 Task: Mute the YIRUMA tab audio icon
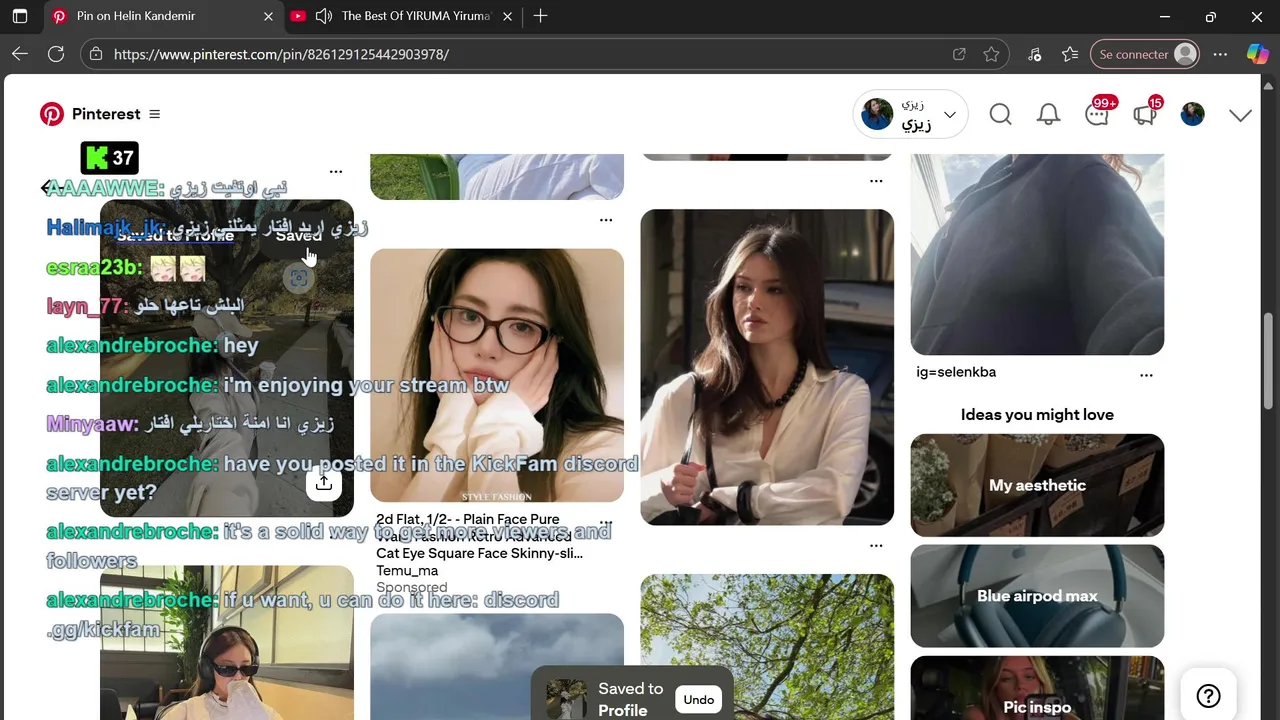(323, 16)
